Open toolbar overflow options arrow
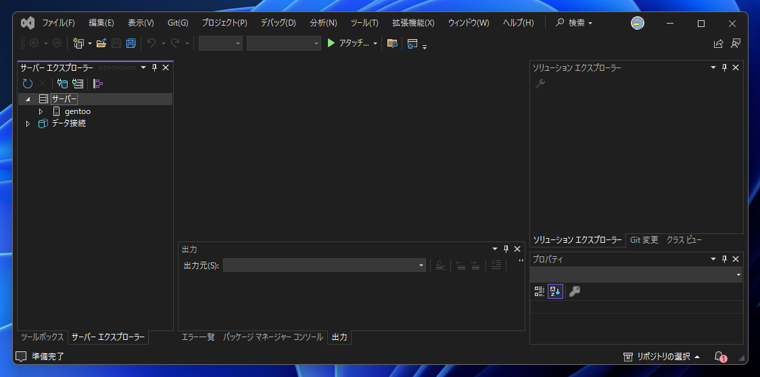 click(425, 47)
